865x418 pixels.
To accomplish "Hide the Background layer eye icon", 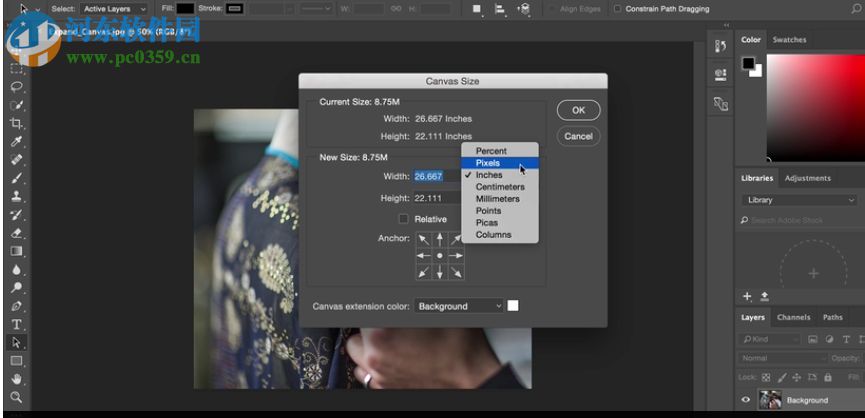I will coord(746,400).
